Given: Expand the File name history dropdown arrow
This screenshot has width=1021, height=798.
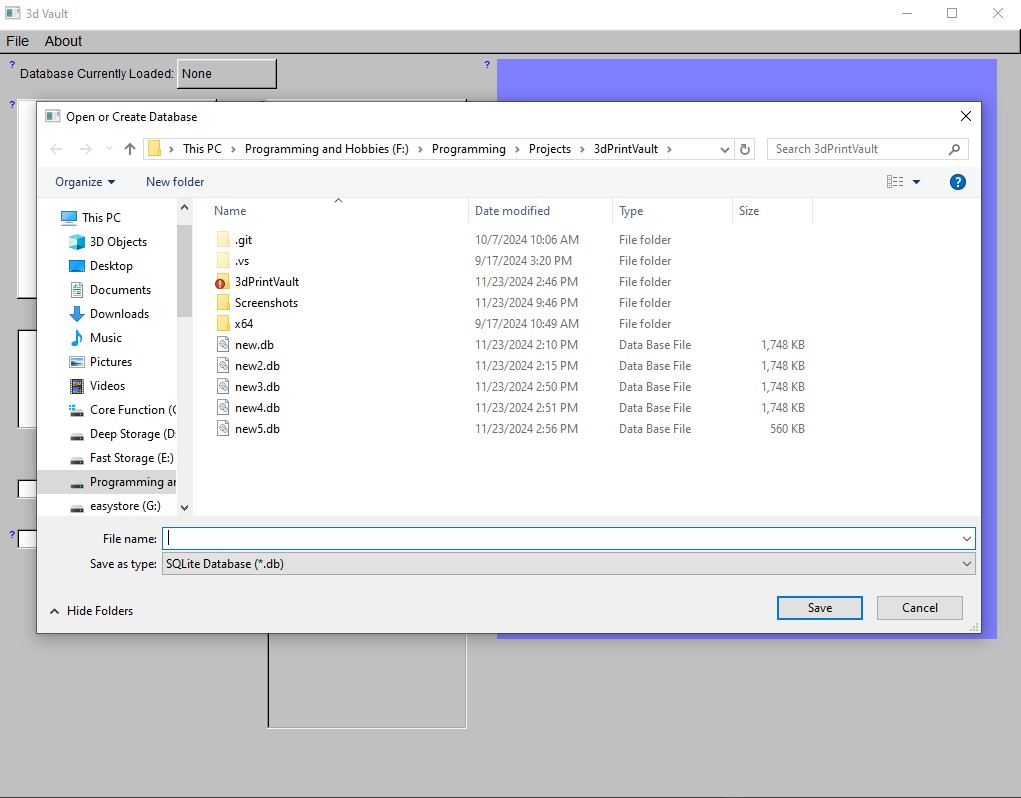Looking at the screenshot, I should [x=966, y=539].
